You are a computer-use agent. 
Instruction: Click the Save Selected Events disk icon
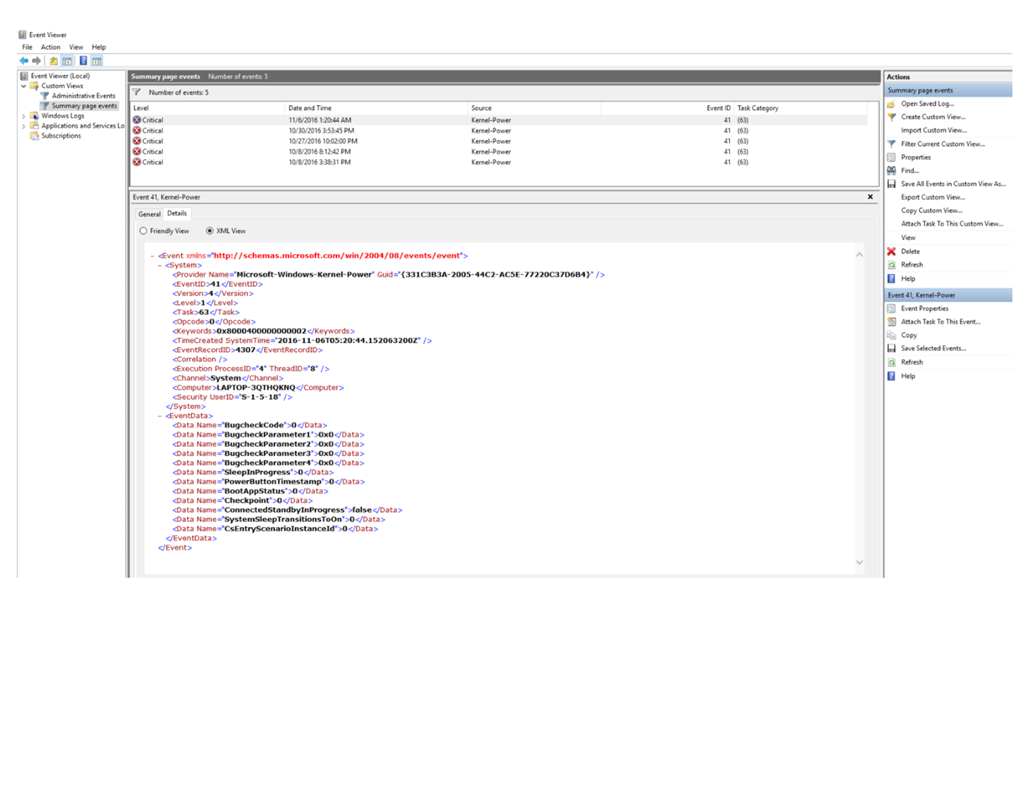891,349
